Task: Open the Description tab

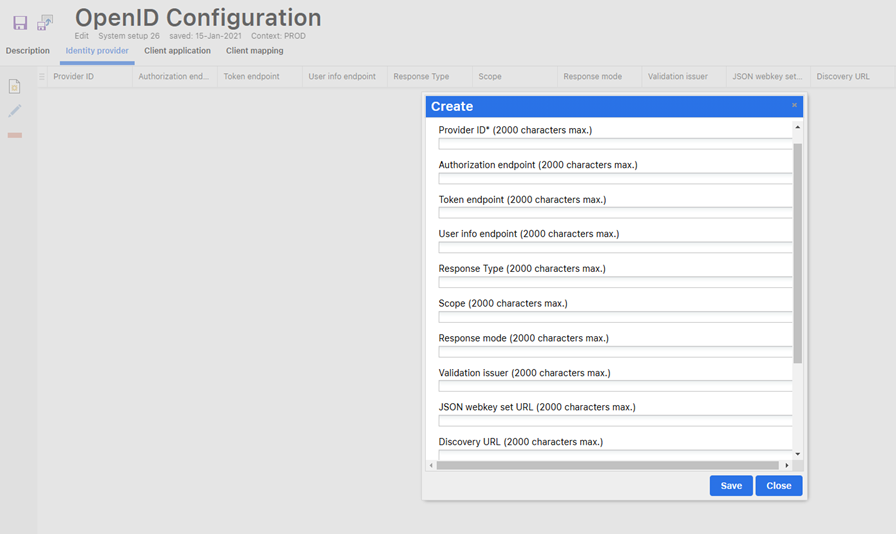Action: tap(28, 51)
